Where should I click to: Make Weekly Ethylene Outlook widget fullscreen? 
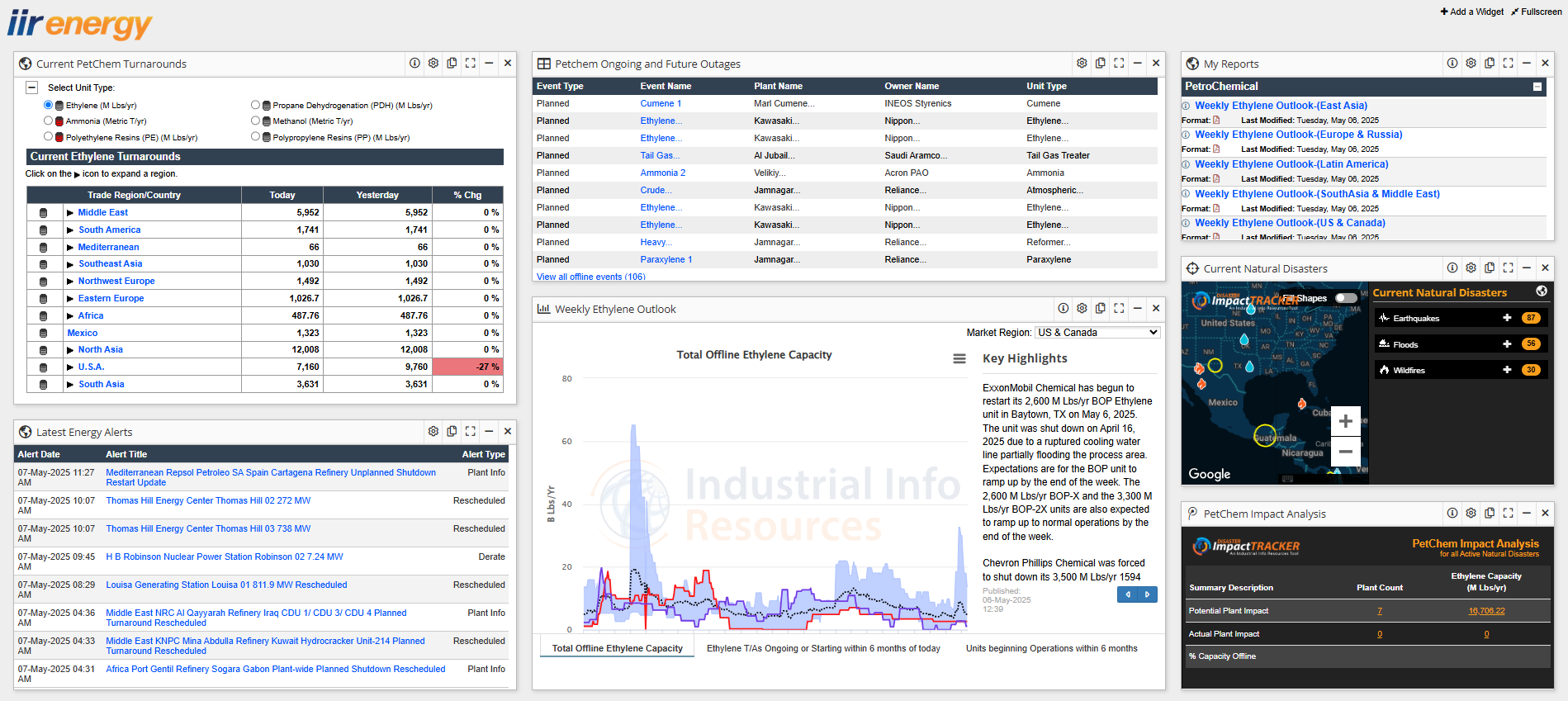(1119, 308)
